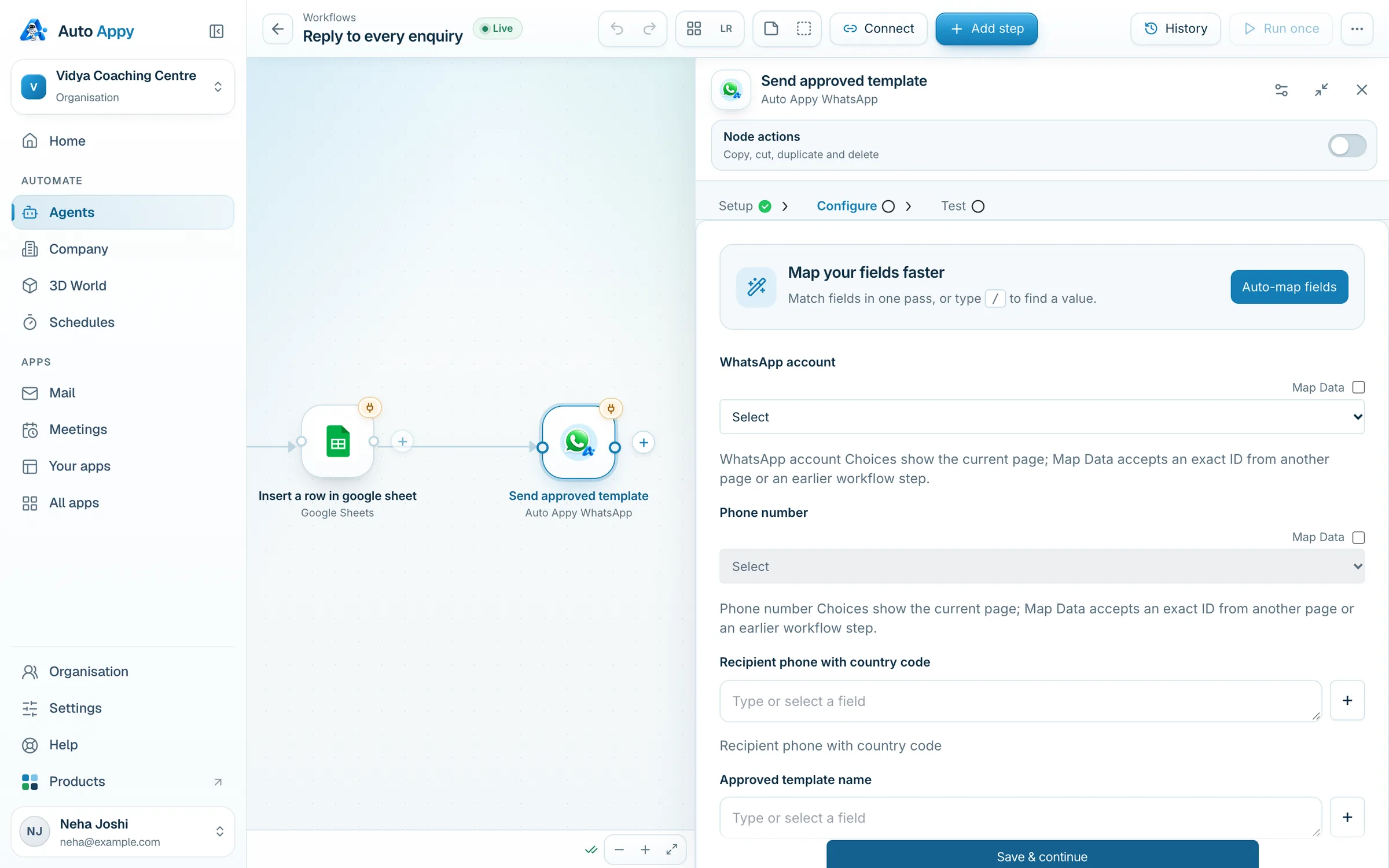This screenshot has width=1389, height=868.
Task: Expand the Neha Joshi user menu
Action: click(123, 832)
